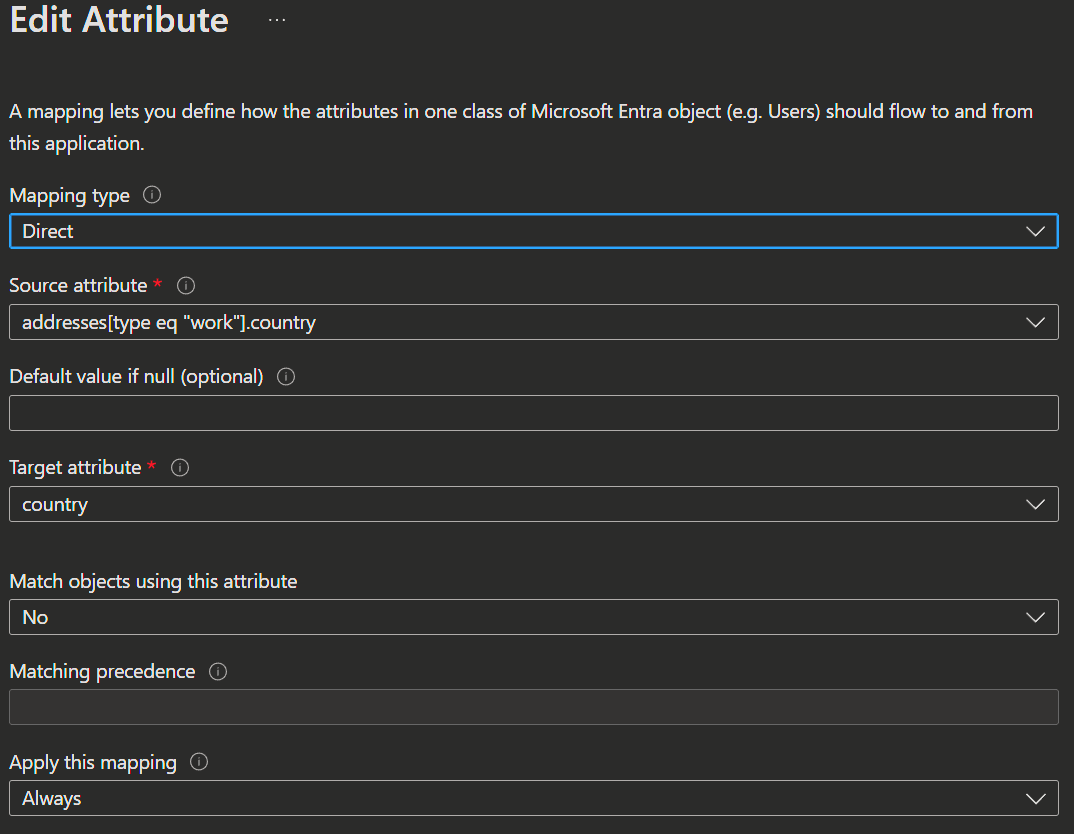Open the Match objects using this attribute dropdown
Screen dimensions: 1074x834
pyautogui.click(x=534, y=618)
